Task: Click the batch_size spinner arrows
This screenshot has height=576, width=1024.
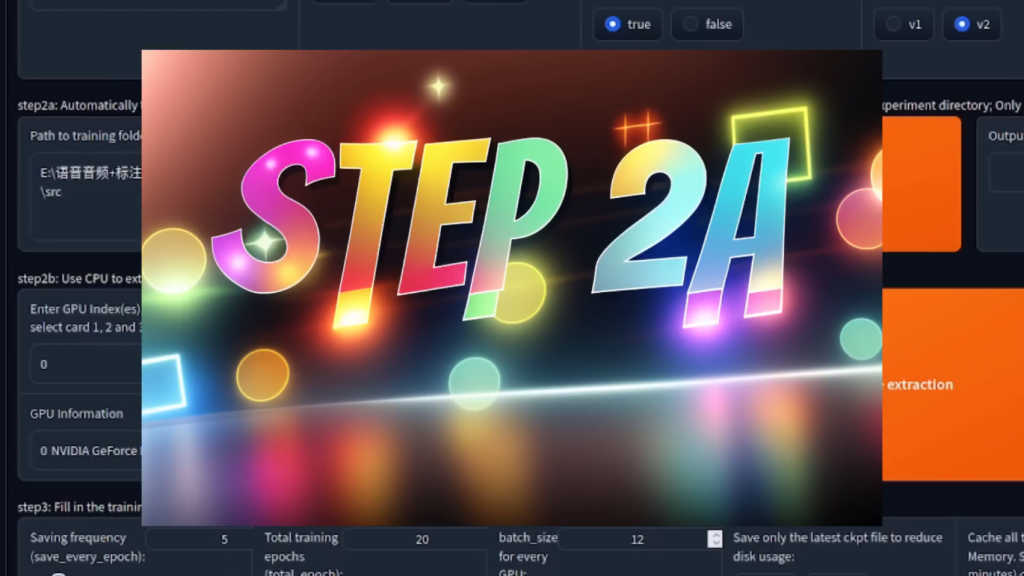Action: tap(715, 539)
